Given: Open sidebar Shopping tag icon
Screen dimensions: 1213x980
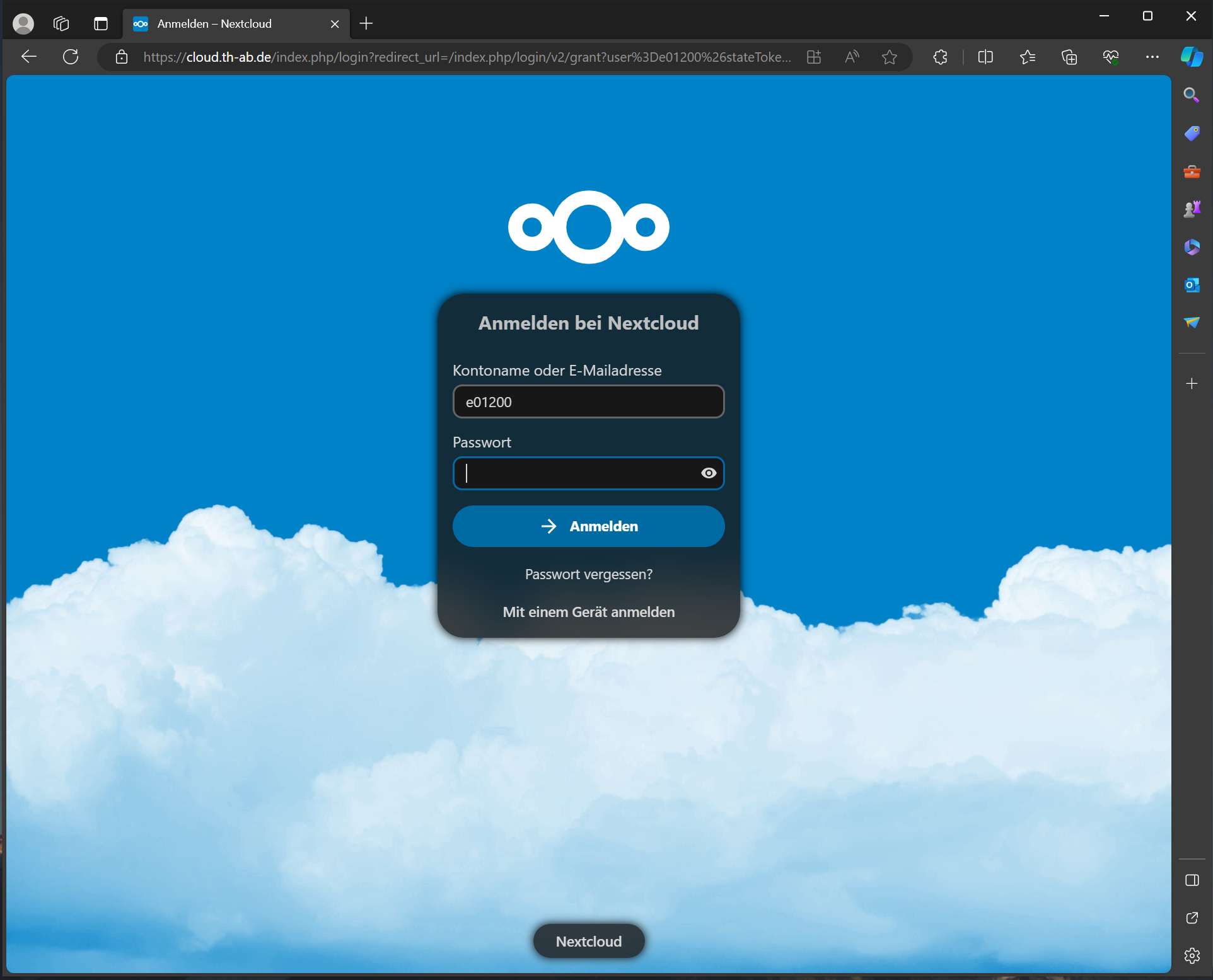Looking at the screenshot, I should click(1192, 133).
